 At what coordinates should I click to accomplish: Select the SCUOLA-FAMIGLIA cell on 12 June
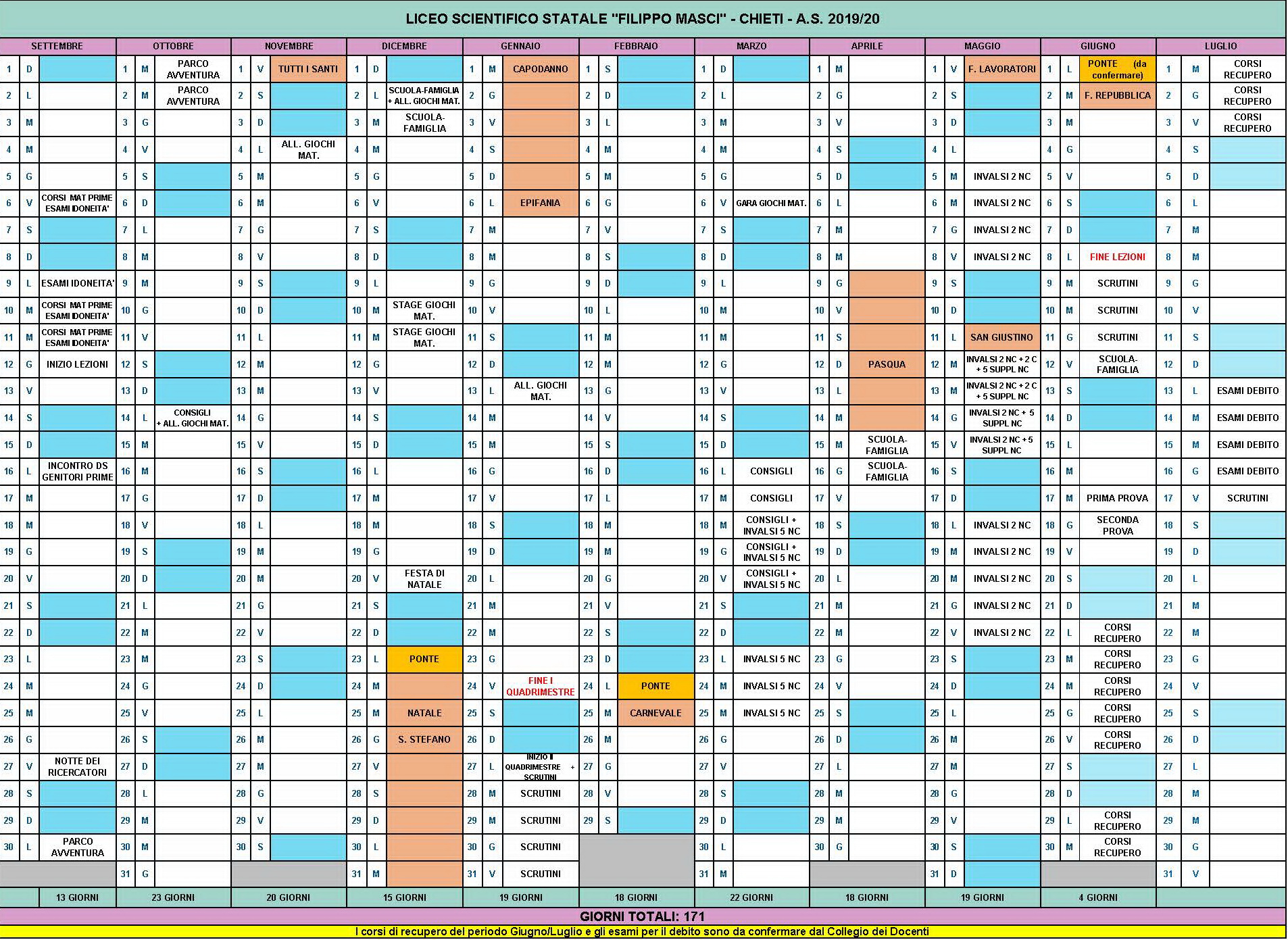coord(1118,364)
